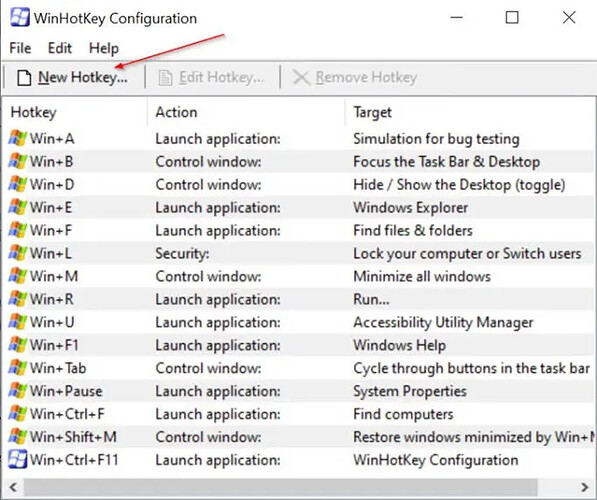The height and width of the screenshot is (500, 597).
Task: Select the Win+A hotkey row icon
Action: 18,138
